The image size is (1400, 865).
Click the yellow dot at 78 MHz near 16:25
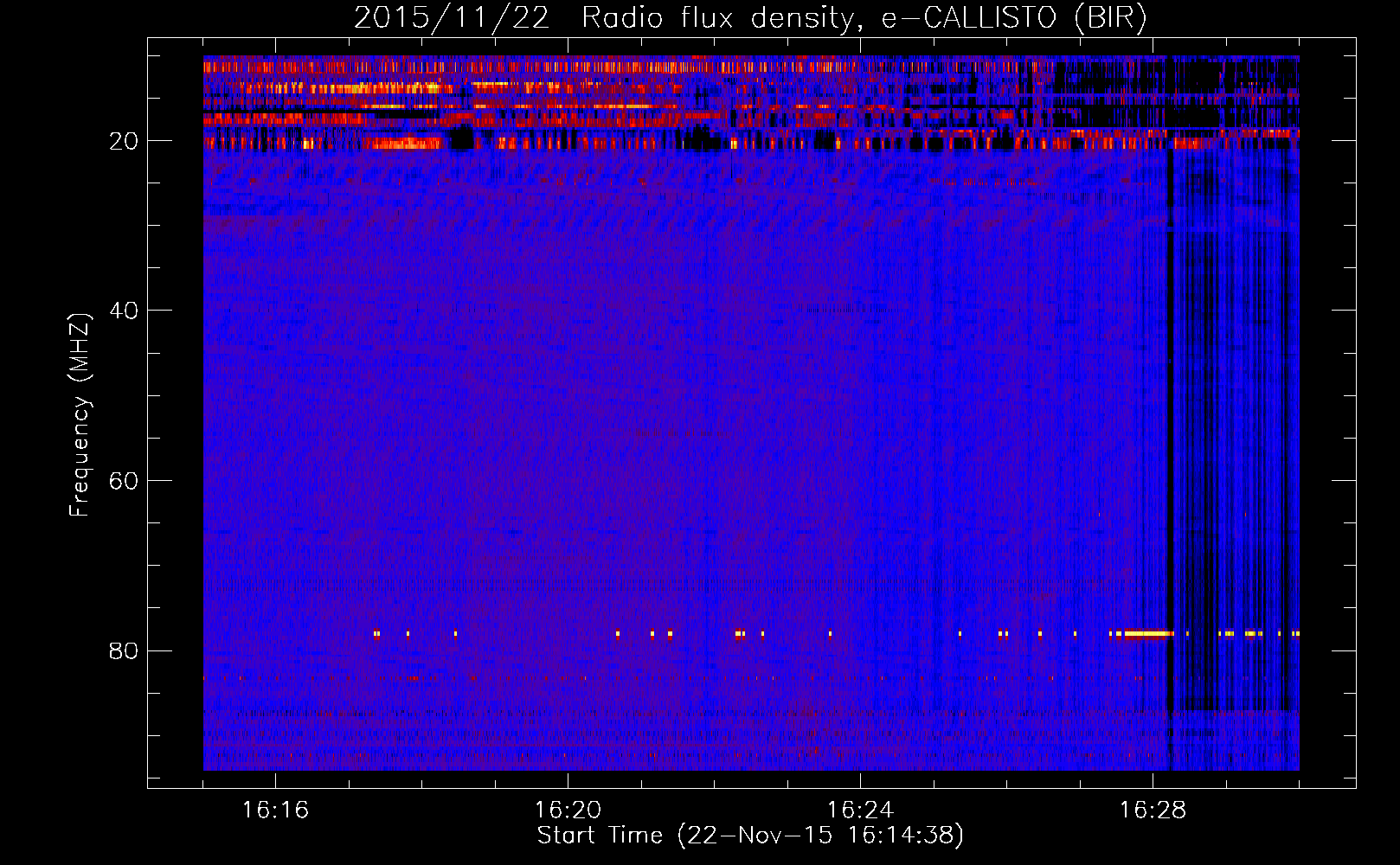pos(960,634)
